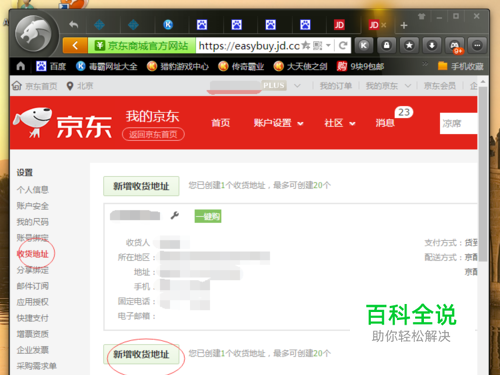This screenshot has height=375, width=500.
Task: Click the lock toolbar icon
Action: [387, 45]
